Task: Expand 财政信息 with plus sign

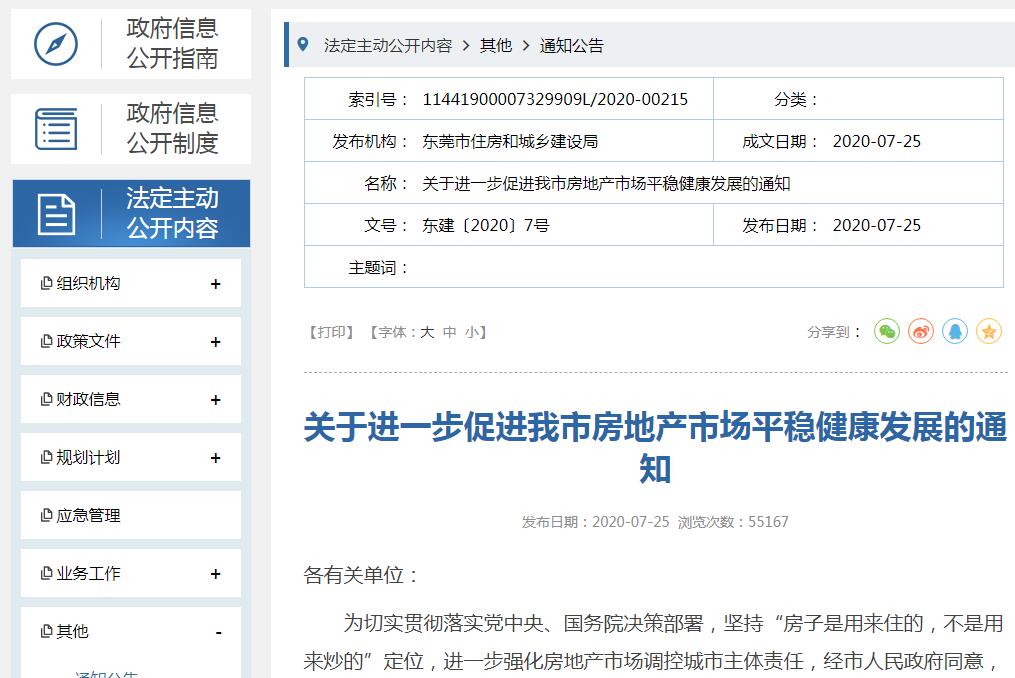Action: (x=215, y=400)
